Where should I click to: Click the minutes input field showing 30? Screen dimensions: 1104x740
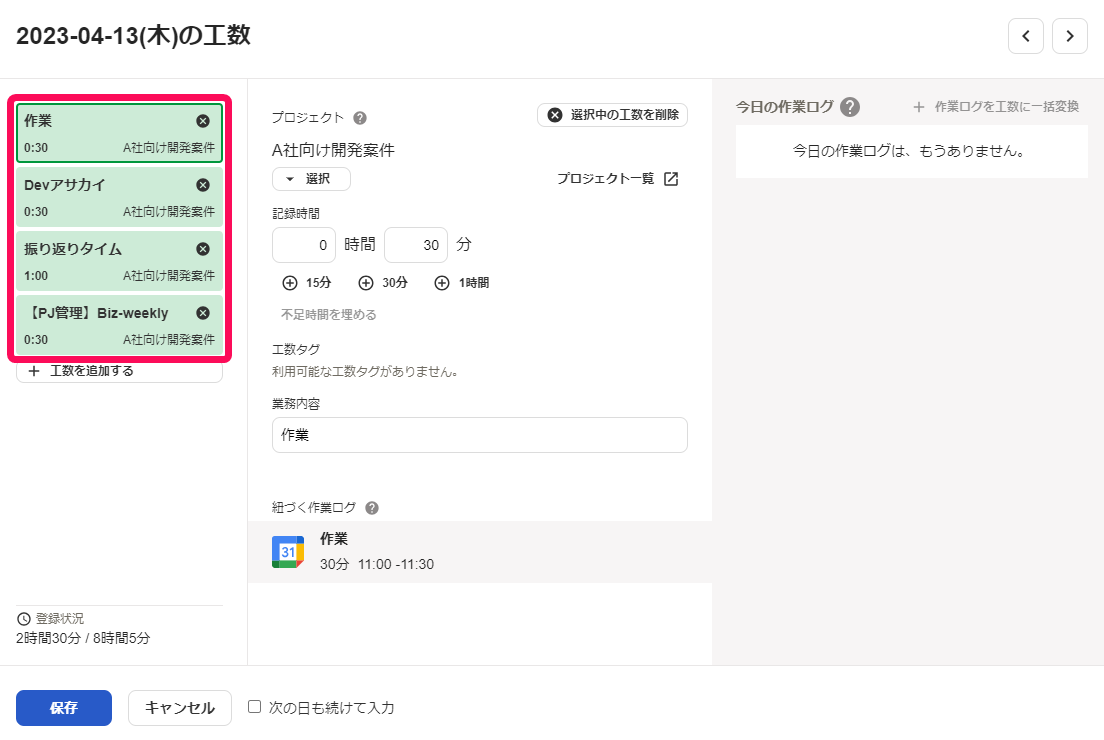[415, 245]
